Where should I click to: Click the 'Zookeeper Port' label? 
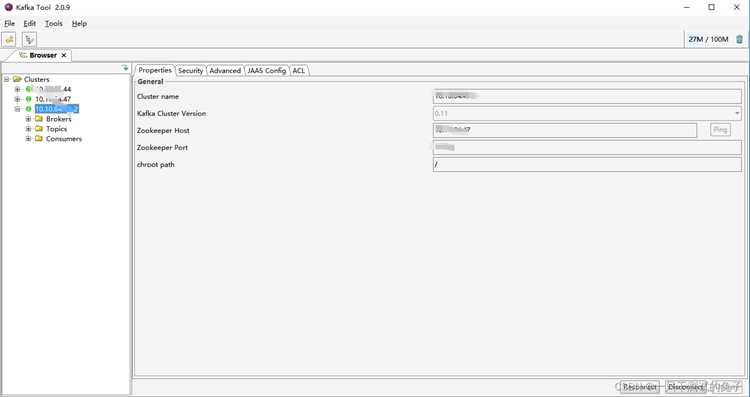(162, 148)
